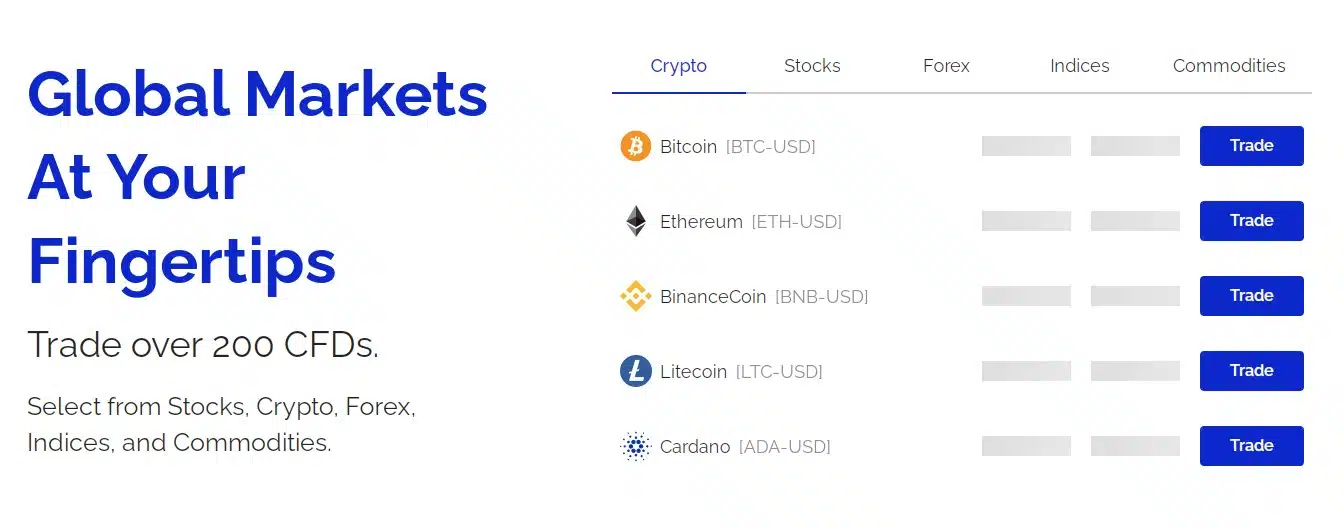Click the orange Bitcoin logo icon

click(x=636, y=146)
